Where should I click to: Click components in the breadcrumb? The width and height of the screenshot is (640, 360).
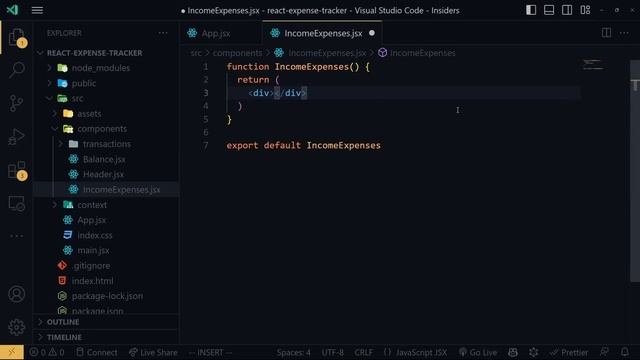click(237, 53)
